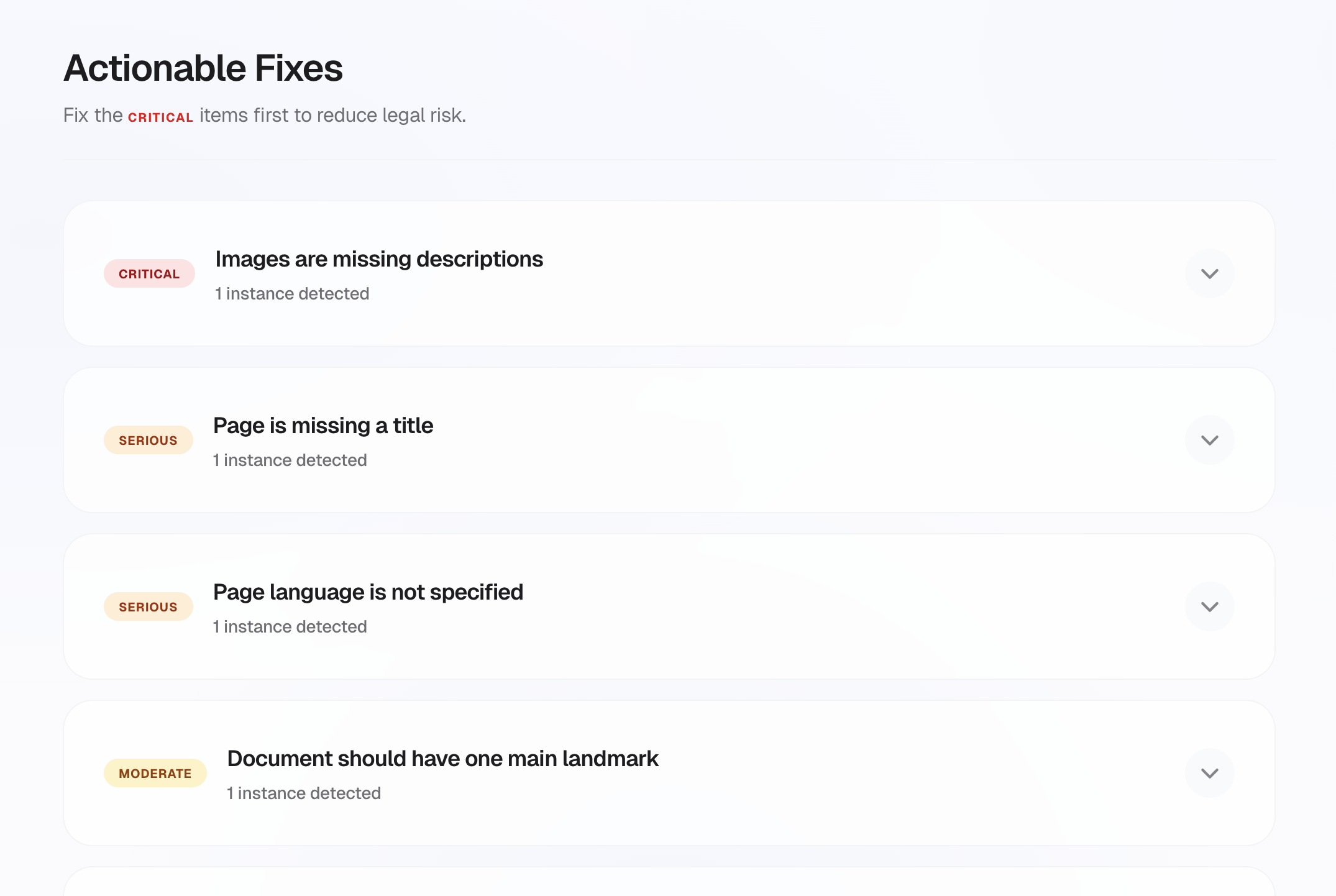Screen dimensions: 1336x896
Task: Click the Actionable Fixes heading
Action: (203, 68)
